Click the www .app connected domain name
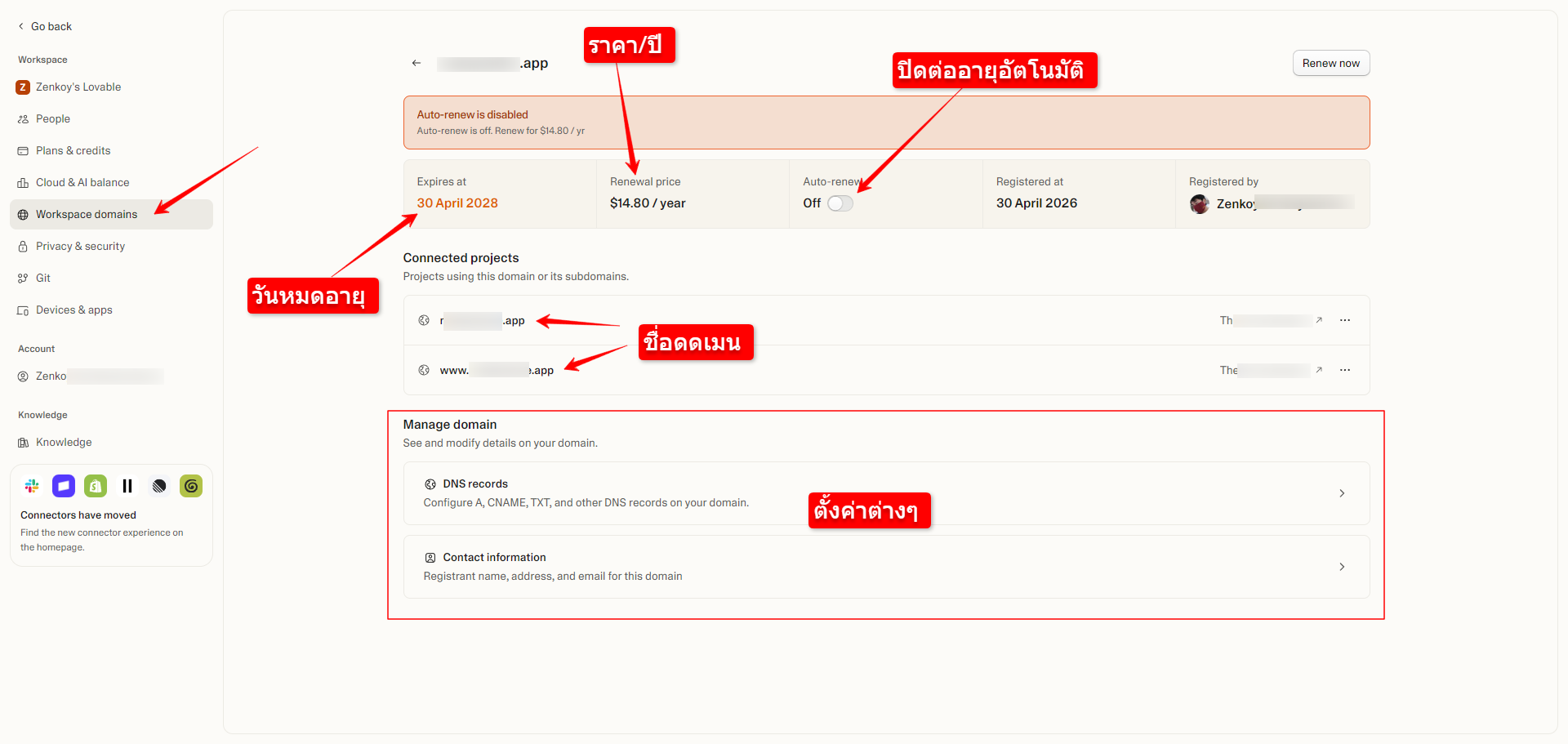The image size is (1568, 744). point(497,370)
